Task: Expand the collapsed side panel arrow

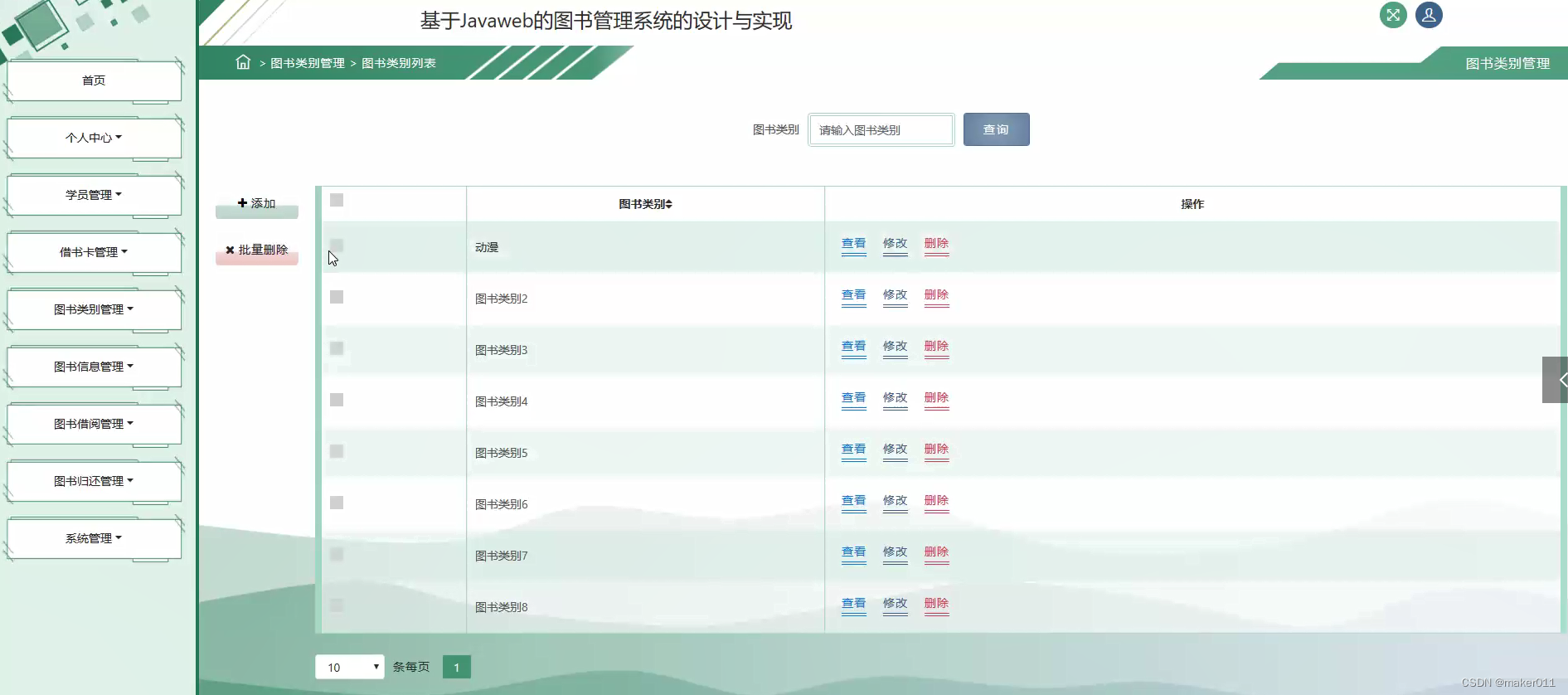Action: coord(1556,380)
